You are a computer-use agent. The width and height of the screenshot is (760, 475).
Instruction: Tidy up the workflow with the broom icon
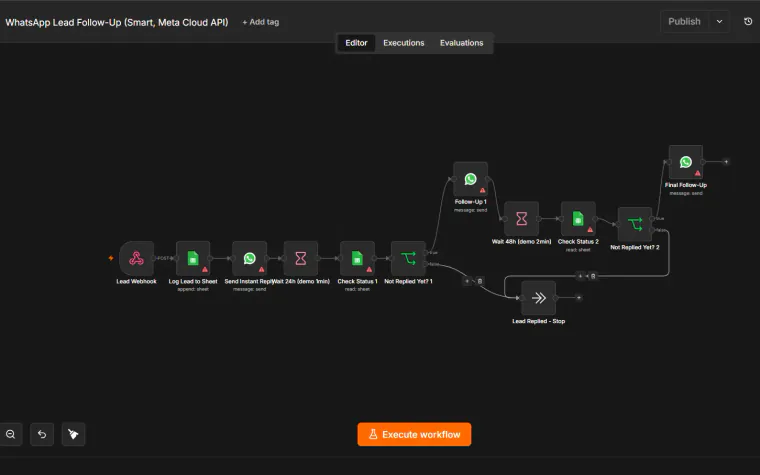[x=74, y=434]
